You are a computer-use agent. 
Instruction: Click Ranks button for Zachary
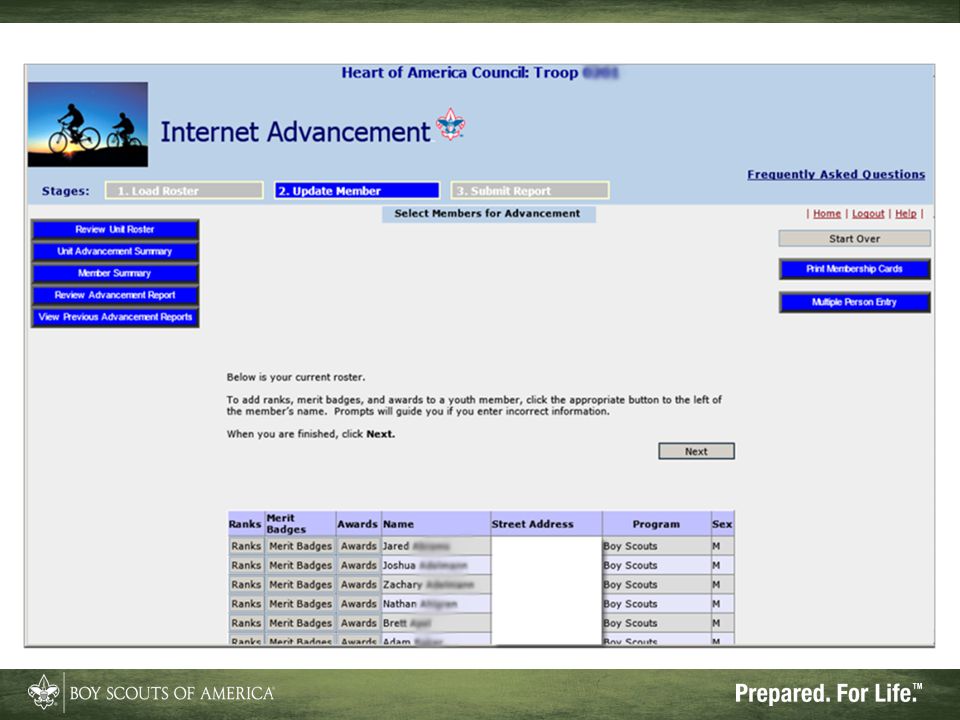pos(246,585)
